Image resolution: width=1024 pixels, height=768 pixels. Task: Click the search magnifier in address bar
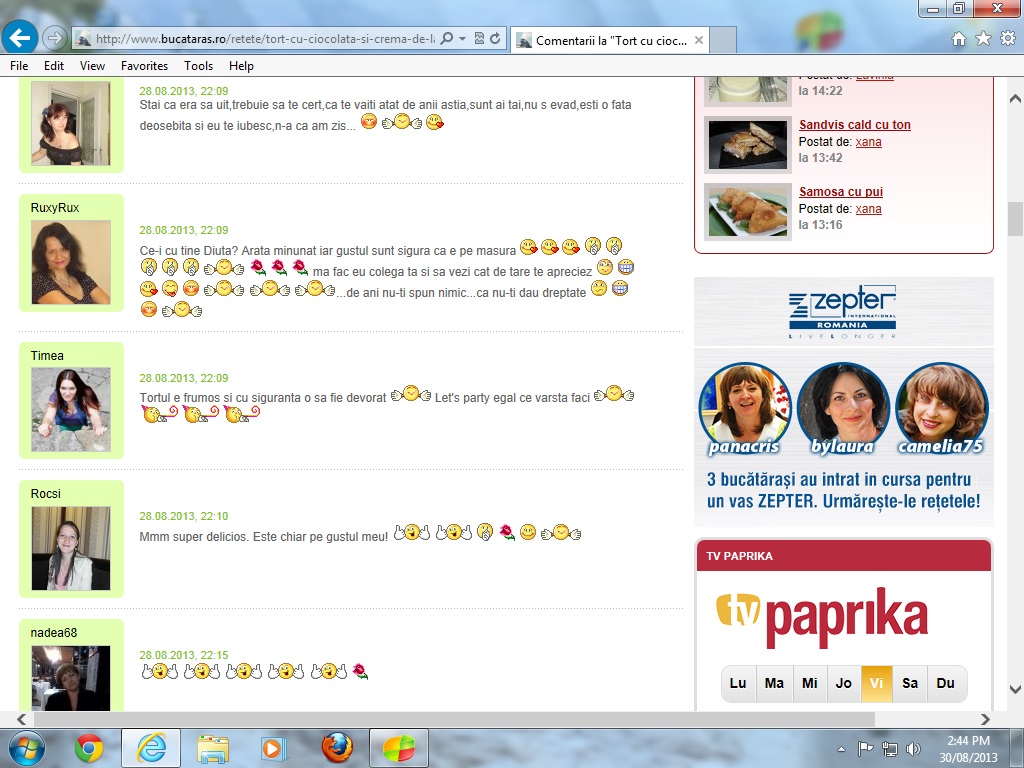[x=447, y=39]
